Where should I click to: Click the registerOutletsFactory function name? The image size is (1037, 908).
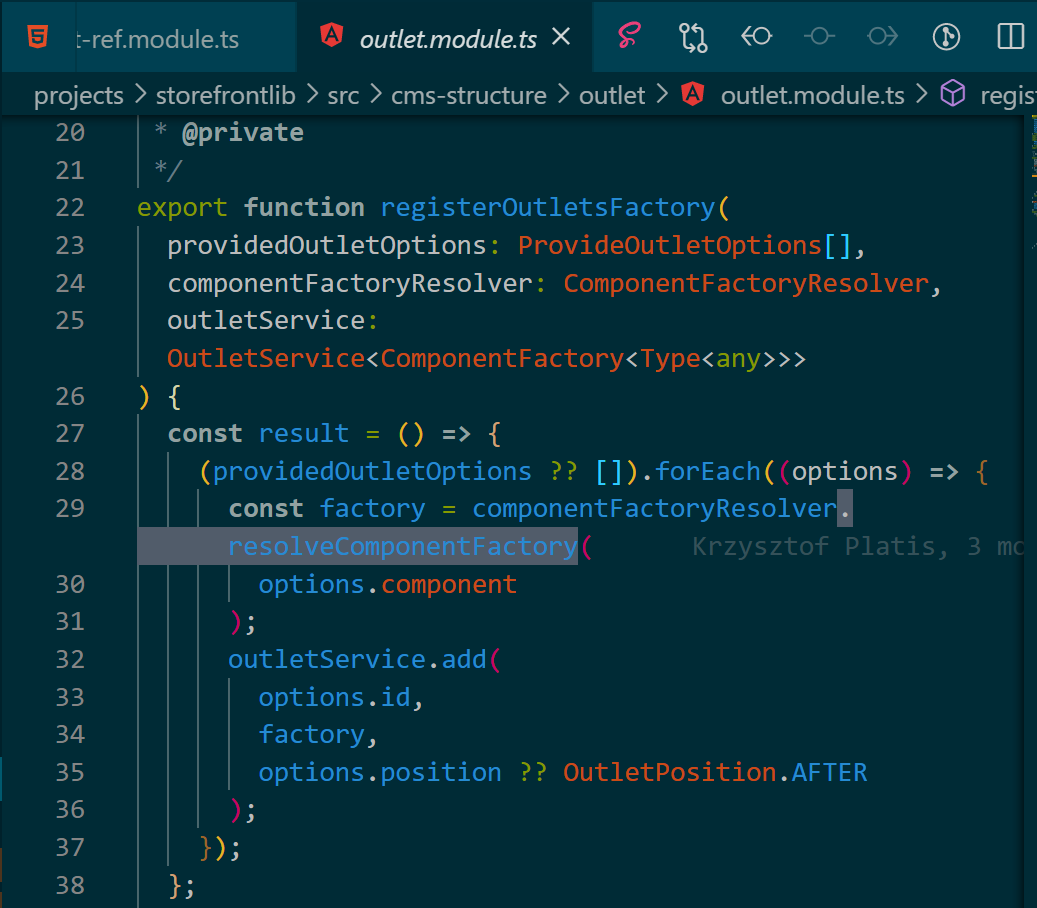point(548,208)
